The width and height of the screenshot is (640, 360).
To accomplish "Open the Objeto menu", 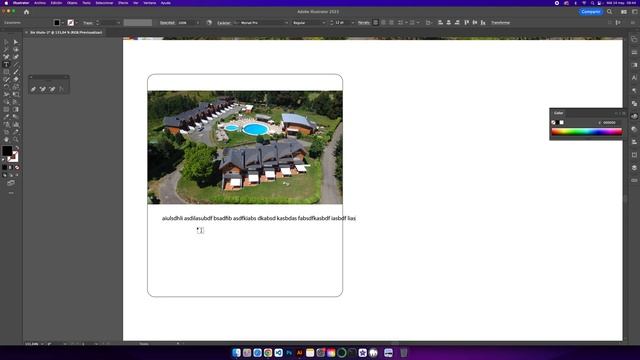I will click(x=72, y=3).
